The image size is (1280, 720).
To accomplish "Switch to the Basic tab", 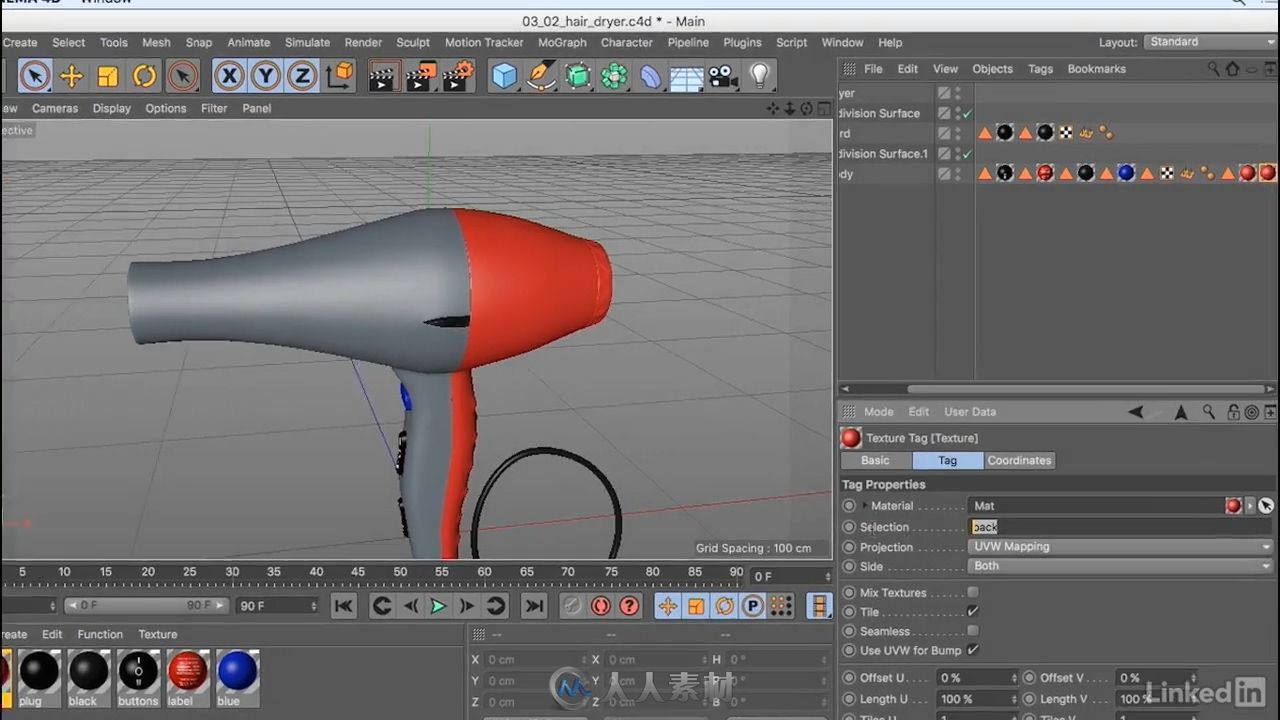I will click(x=875, y=460).
